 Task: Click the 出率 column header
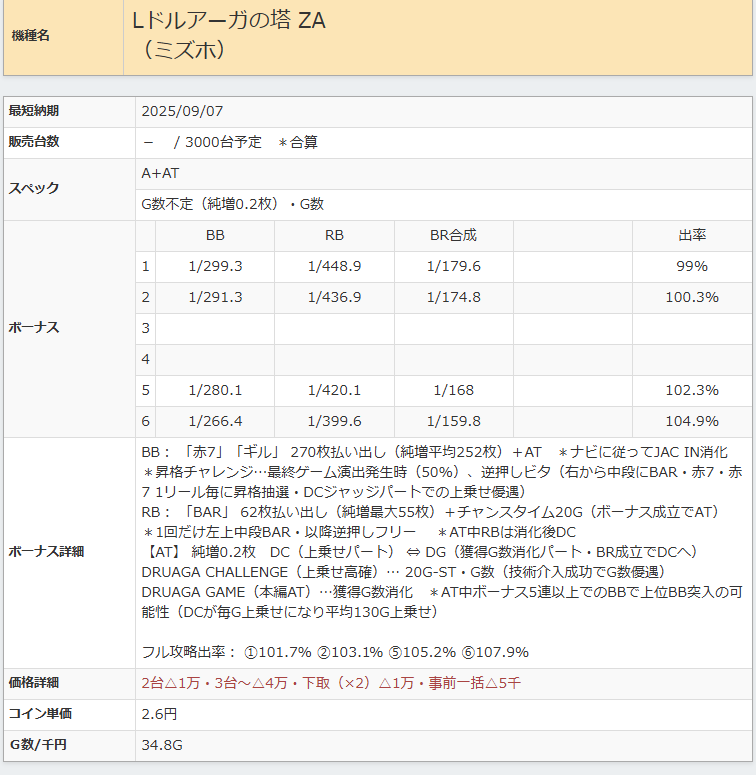(692, 235)
